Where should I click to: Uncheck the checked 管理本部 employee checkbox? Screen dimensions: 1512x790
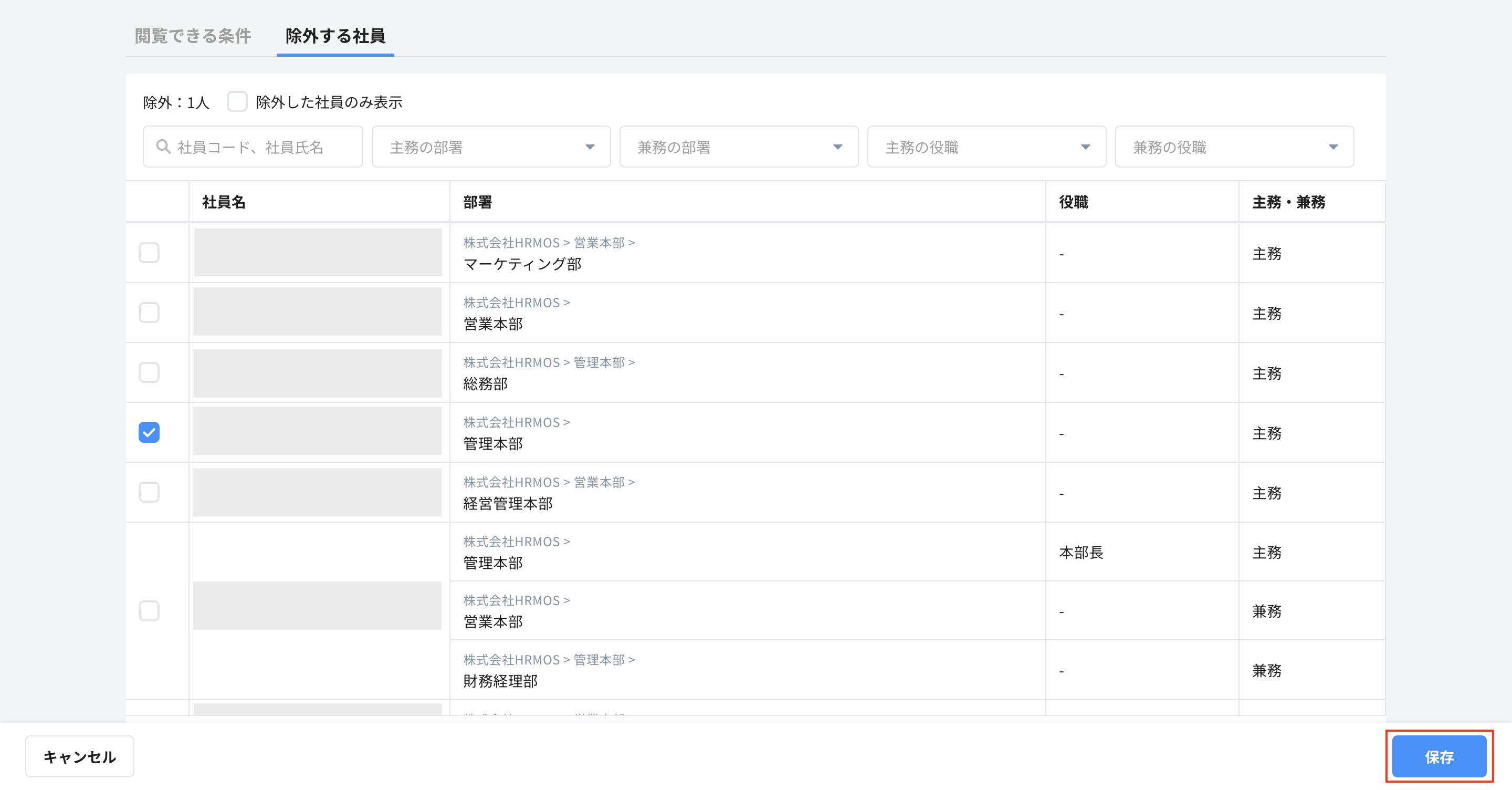tap(149, 432)
